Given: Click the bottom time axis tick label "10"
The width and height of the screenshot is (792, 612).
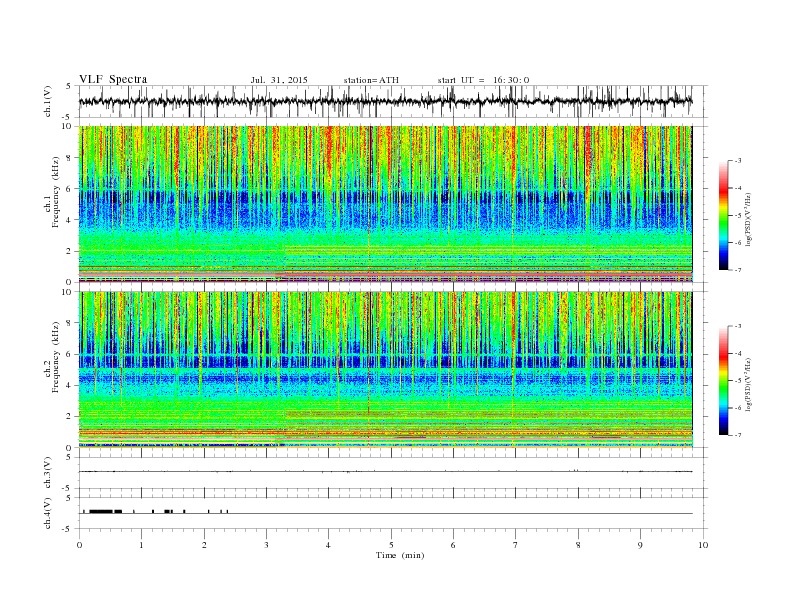Looking at the screenshot, I should (703, 545).
